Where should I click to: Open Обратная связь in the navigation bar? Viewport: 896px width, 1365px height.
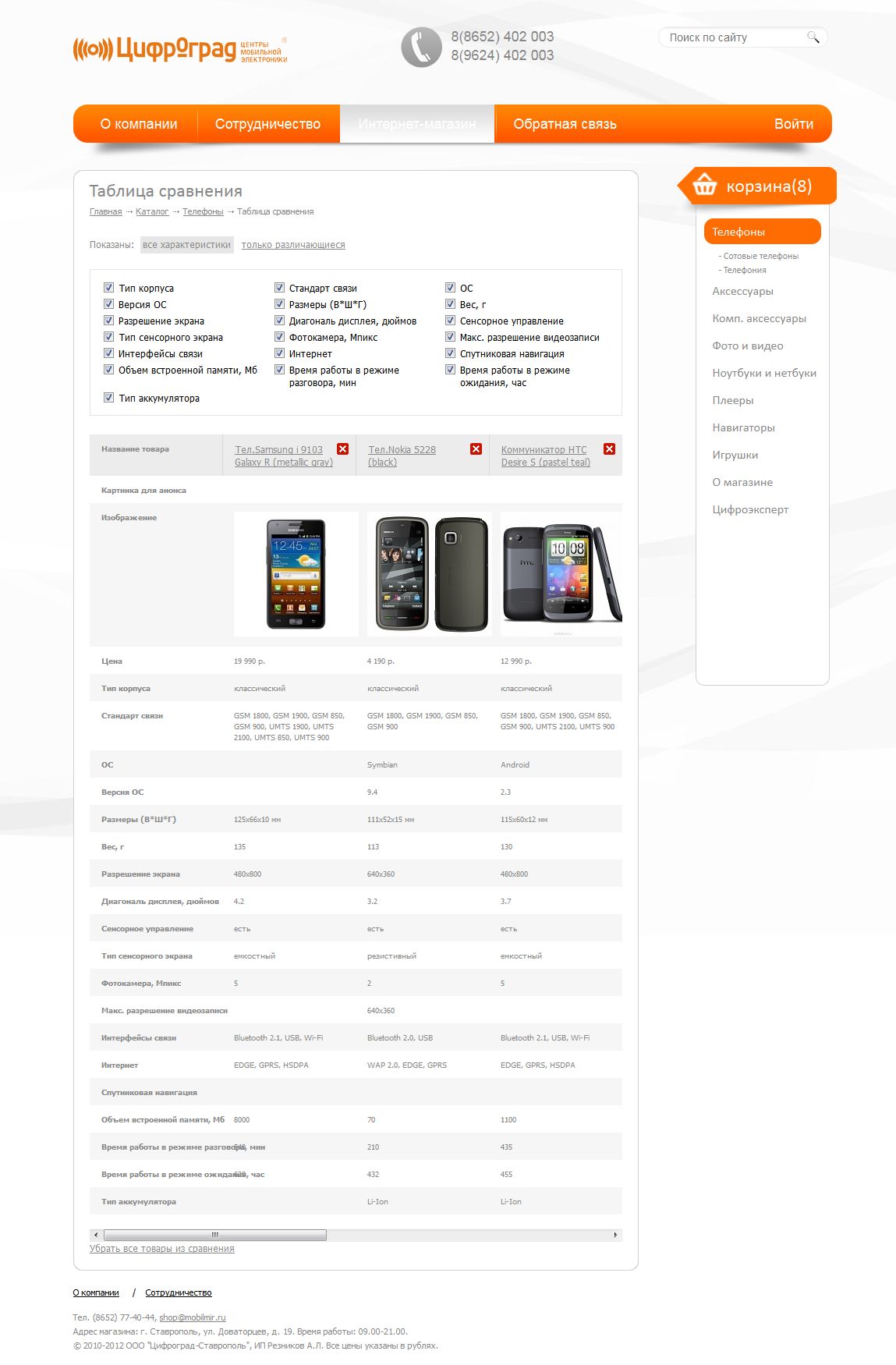[565, 124]
